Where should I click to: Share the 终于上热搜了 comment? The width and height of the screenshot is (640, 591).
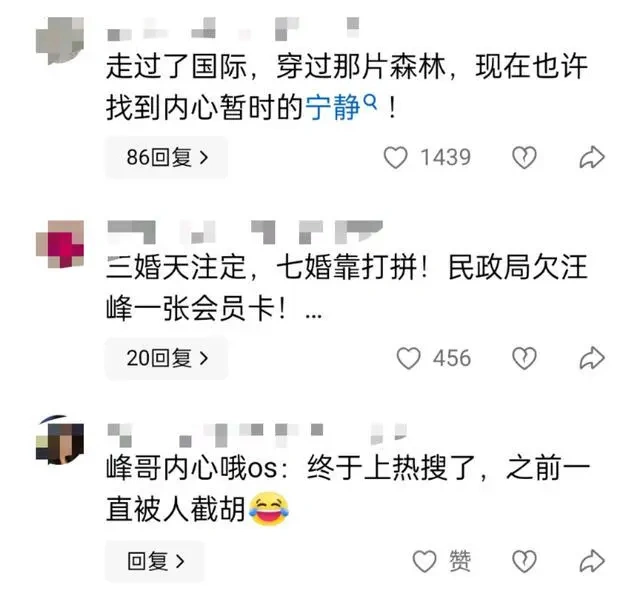[x=592, y=561]
